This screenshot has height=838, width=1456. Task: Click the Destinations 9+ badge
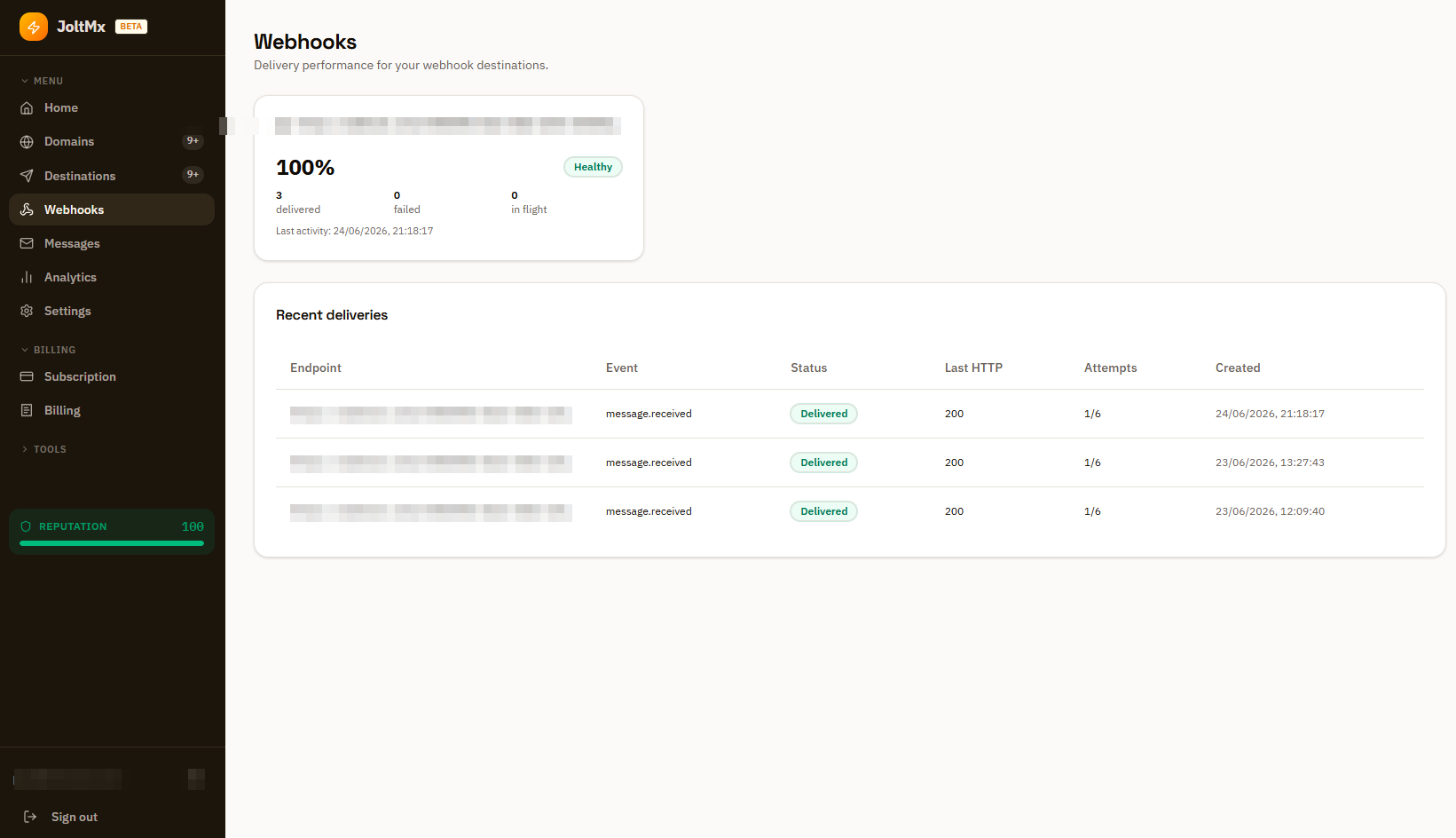tap(193, 175)
